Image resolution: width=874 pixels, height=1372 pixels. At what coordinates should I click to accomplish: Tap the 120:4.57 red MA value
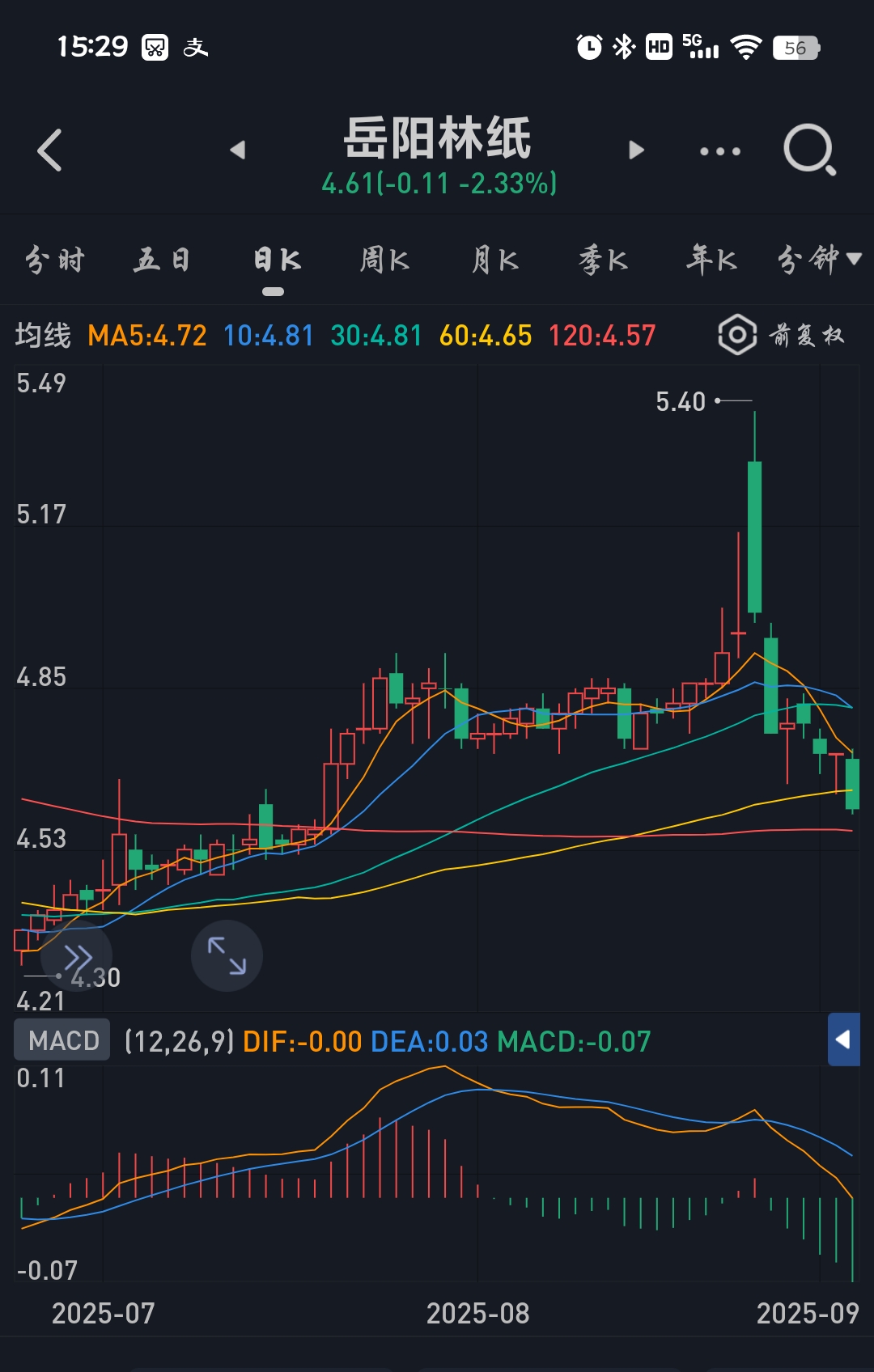tap(602, 335)
